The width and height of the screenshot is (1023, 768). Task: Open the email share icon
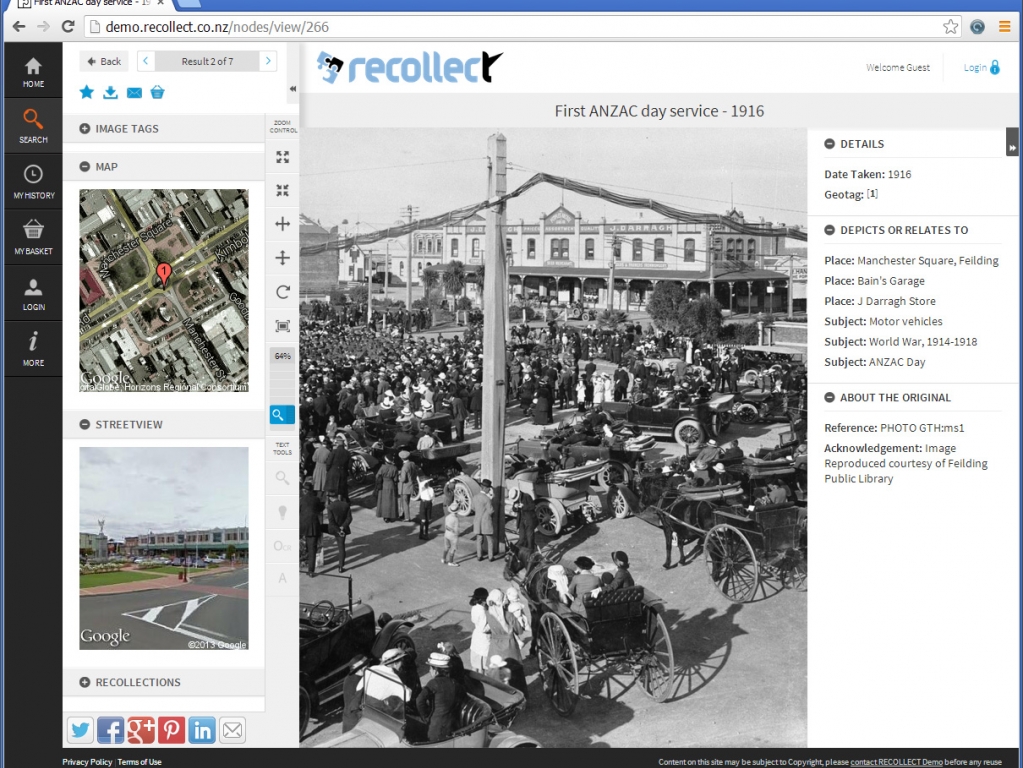(x=133, y=91)
